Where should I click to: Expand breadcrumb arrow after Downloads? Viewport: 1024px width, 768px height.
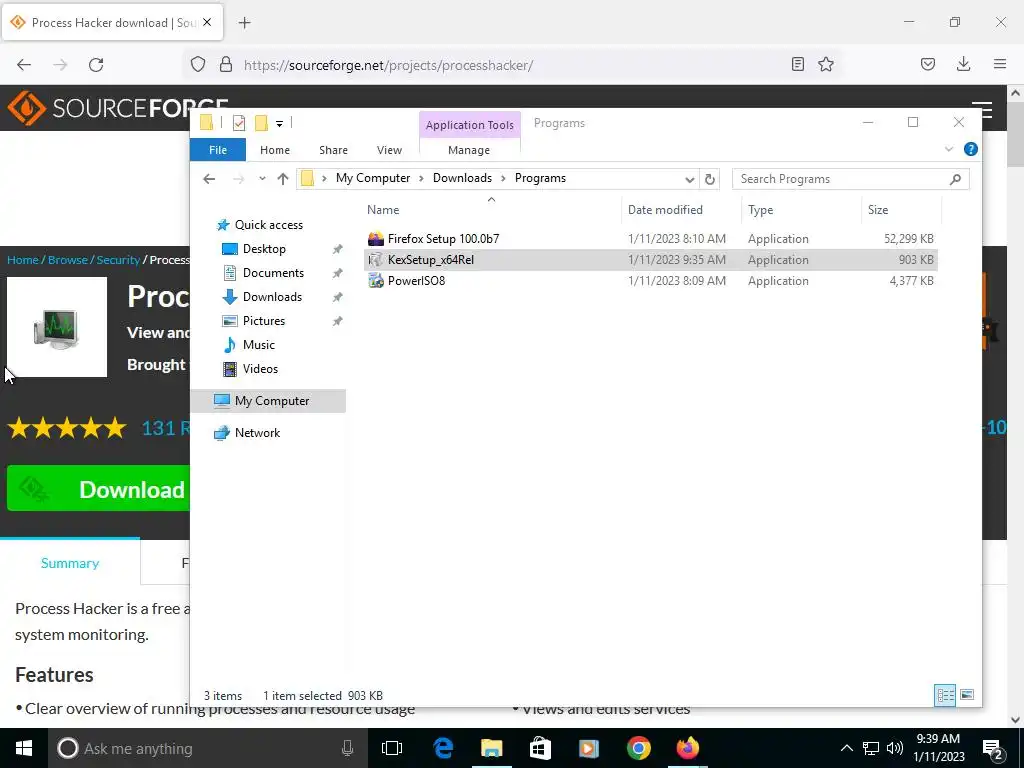(504, 178)
